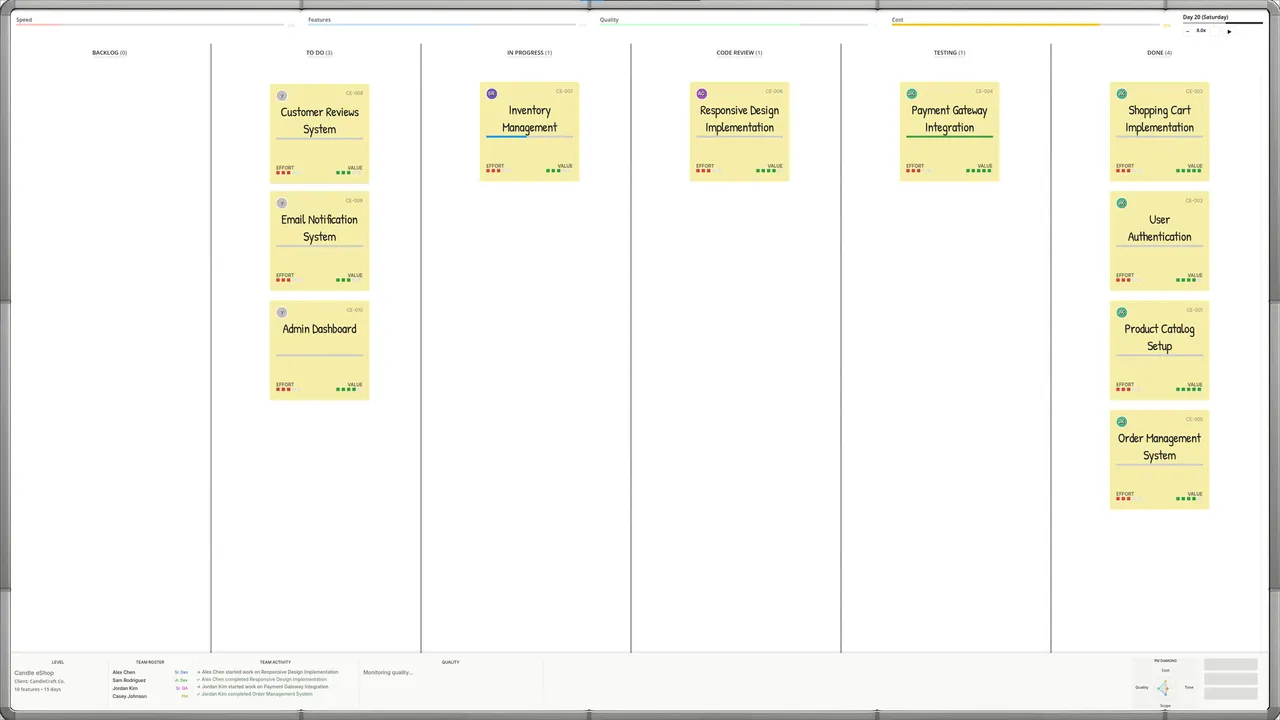Click assignee avatar on Shopping Cart card
Image resolution: width=1280 pixels, height=720 pixels.
click(1121, 94)
